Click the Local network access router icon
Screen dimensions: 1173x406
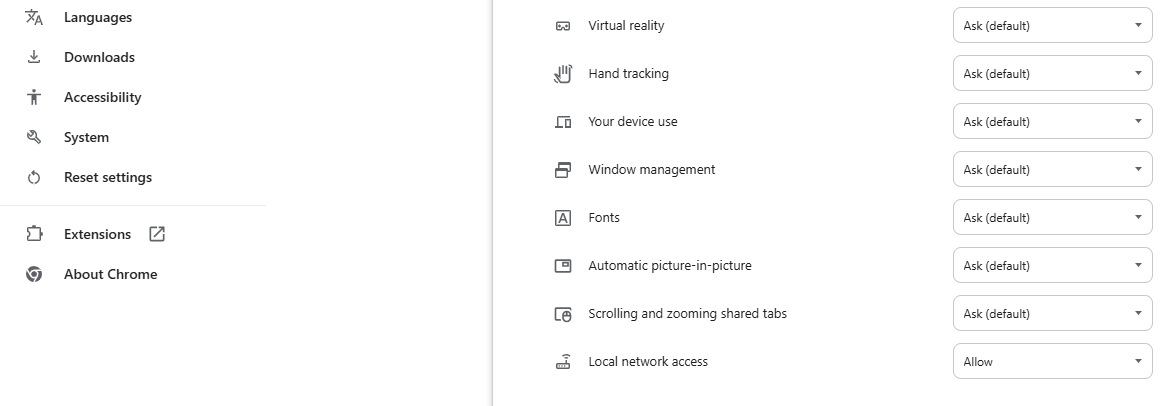pyautogui.click(x=563, y=362)
